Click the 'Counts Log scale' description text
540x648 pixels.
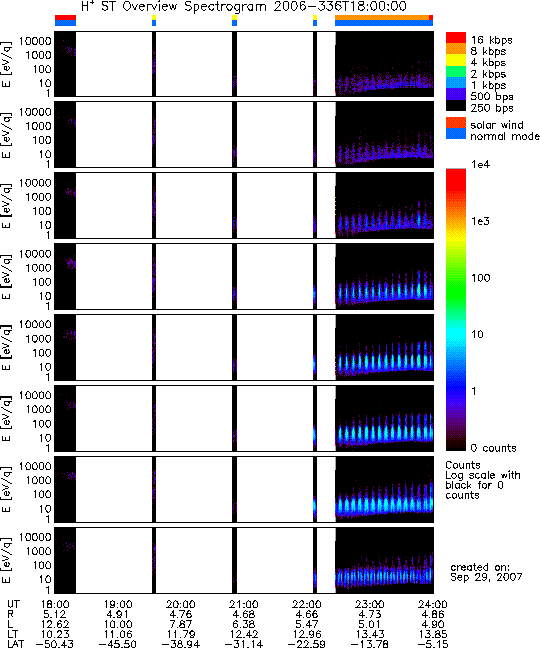483,480
